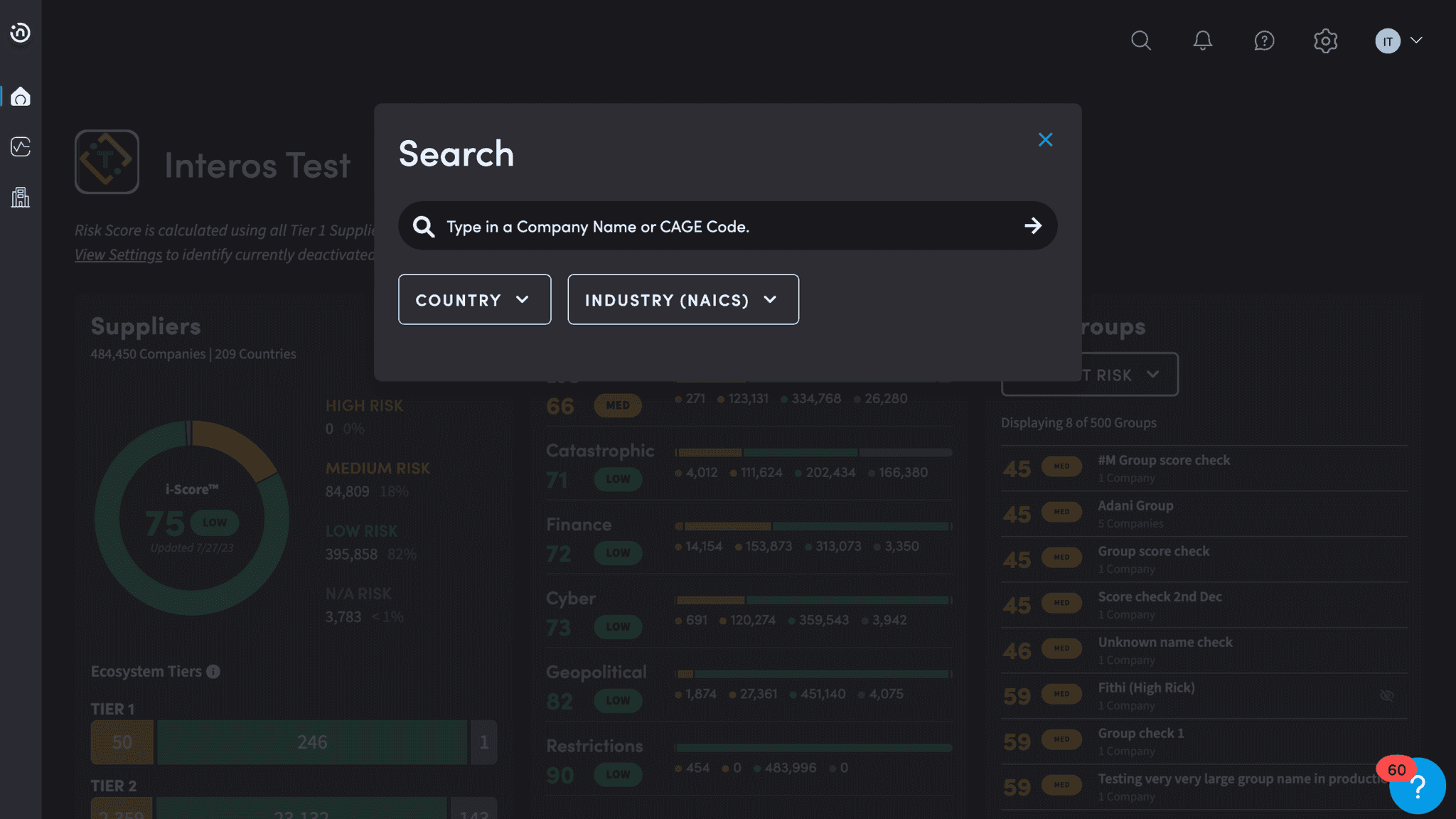This screenshot has width=1456, height=819.
Task: Open the Finance risk factor
Action: pyautogui.click(x=579, y=525)
